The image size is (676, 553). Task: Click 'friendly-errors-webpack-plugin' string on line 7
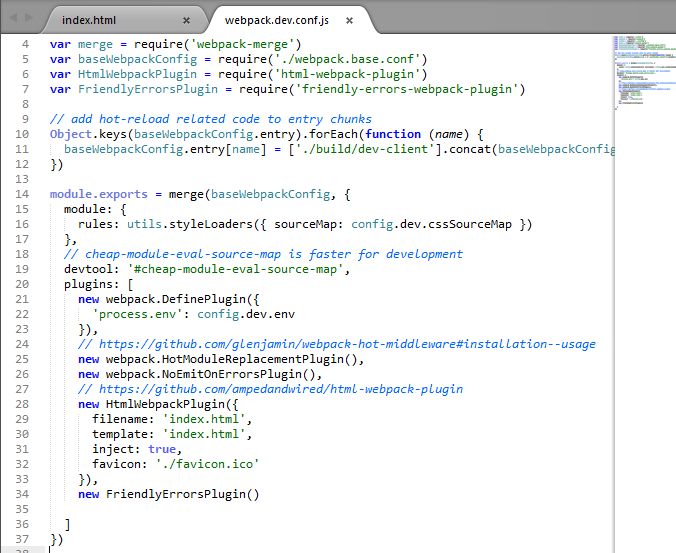point(407,89)
